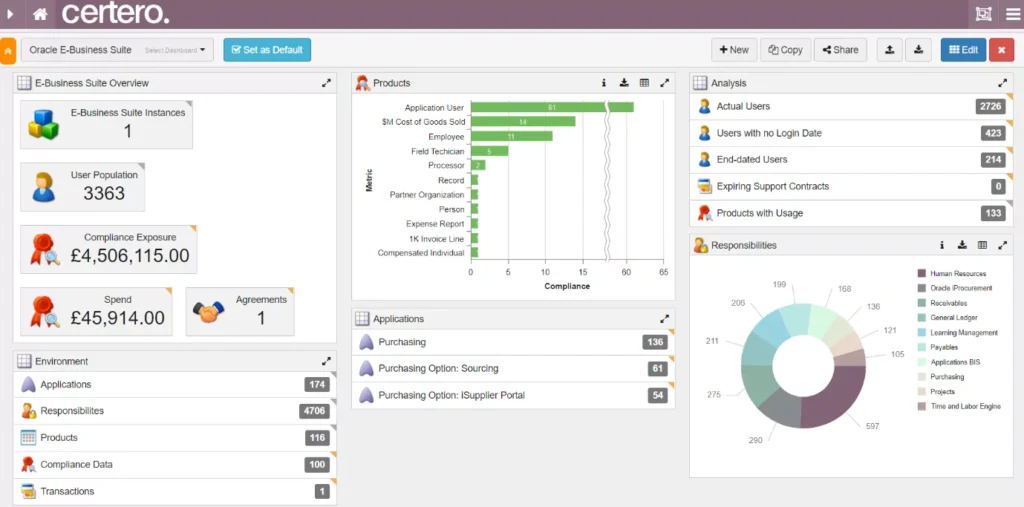The width and height of the screenshot is (1024, 507).
Task: Expand the Analysis panel
Action: (x=1002, y=83)
